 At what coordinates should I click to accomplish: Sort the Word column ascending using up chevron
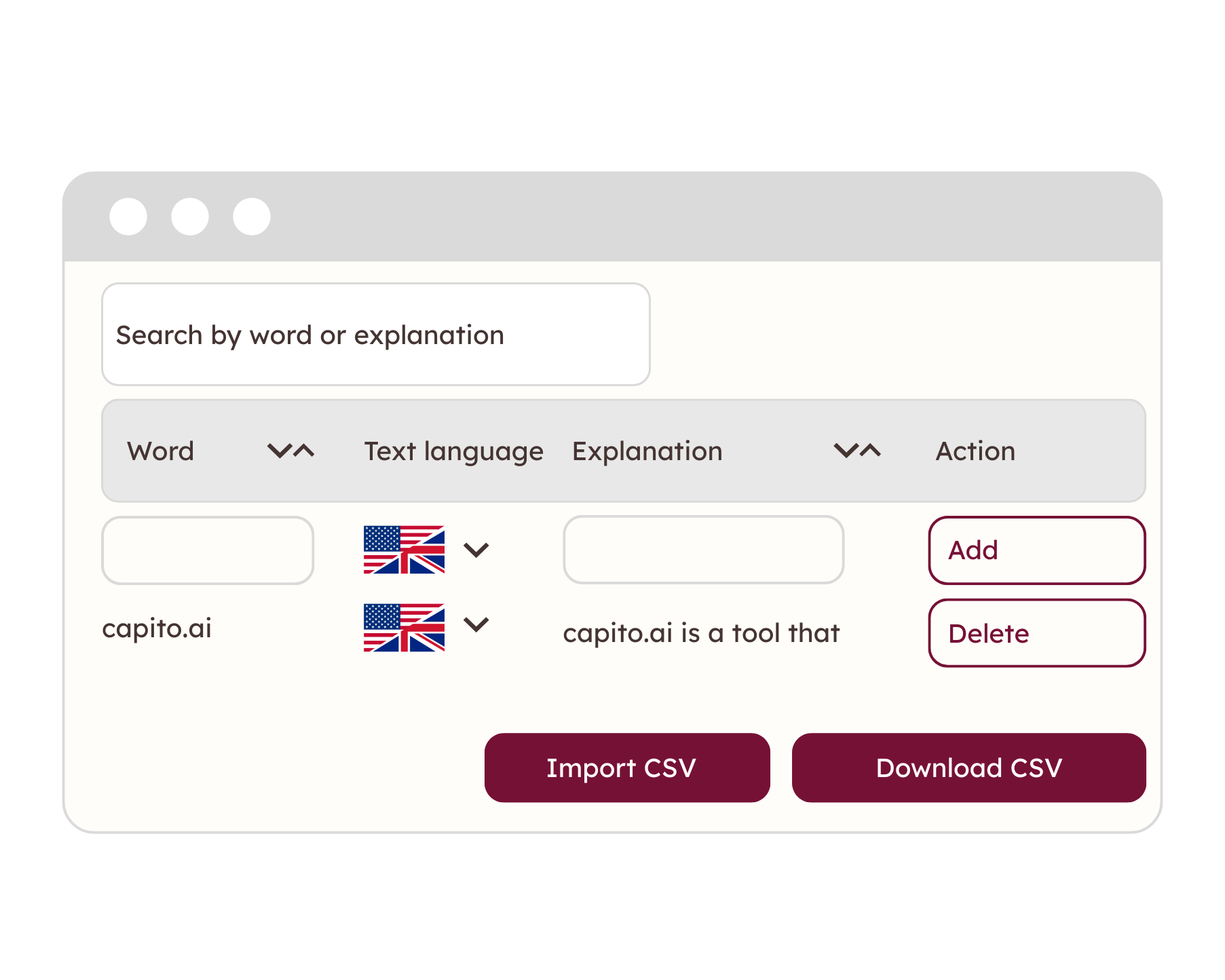[304, 451]
